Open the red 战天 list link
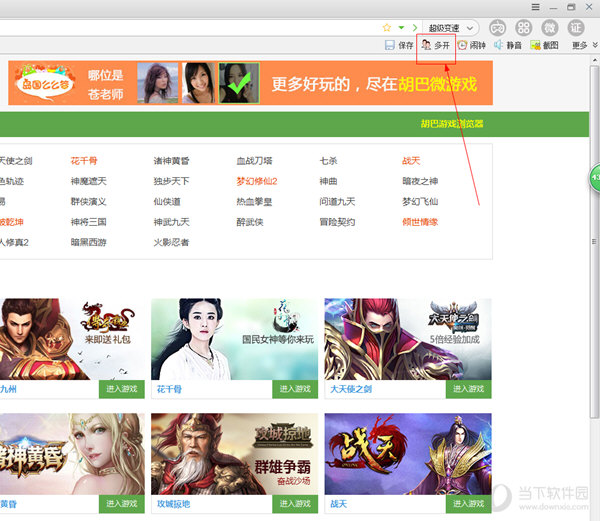Image resolution: width=600 pixels, height=521 pixels. click(x=411, y=161)
